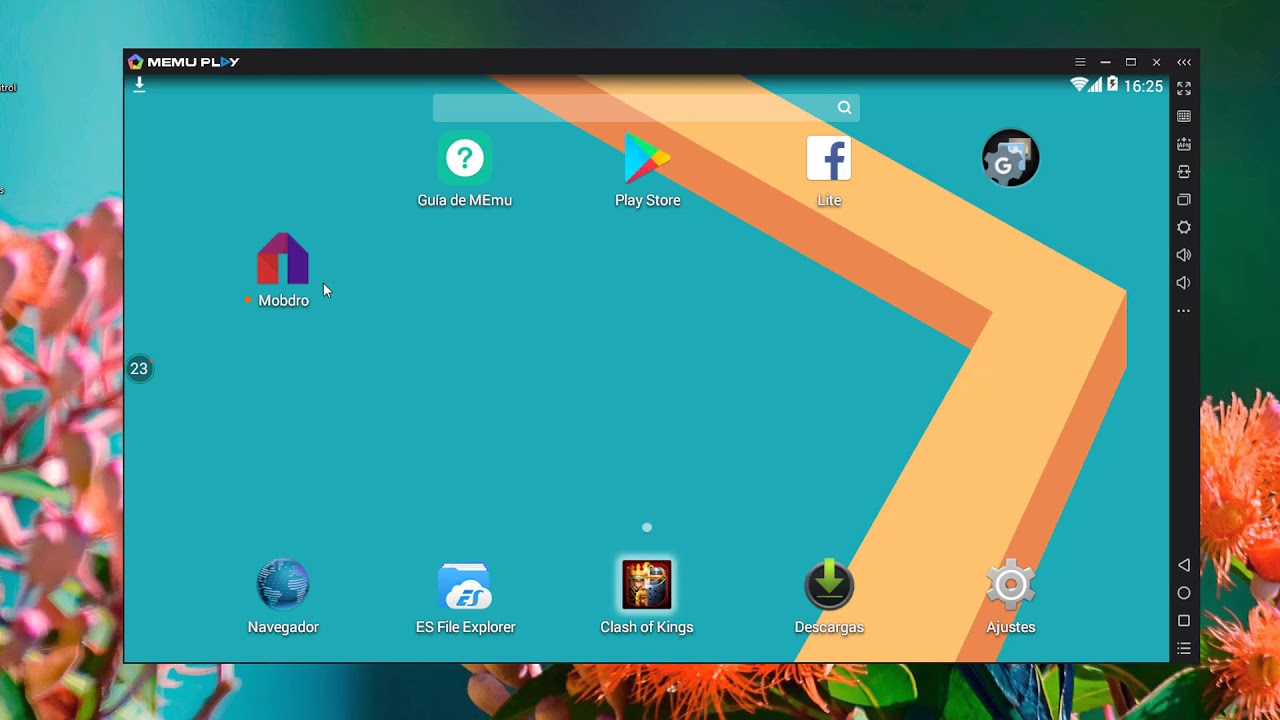The height and width of the screenshot is (720, 1280).
Task: Launch Clash of Kings game
Action: click(x=647, y=585)
